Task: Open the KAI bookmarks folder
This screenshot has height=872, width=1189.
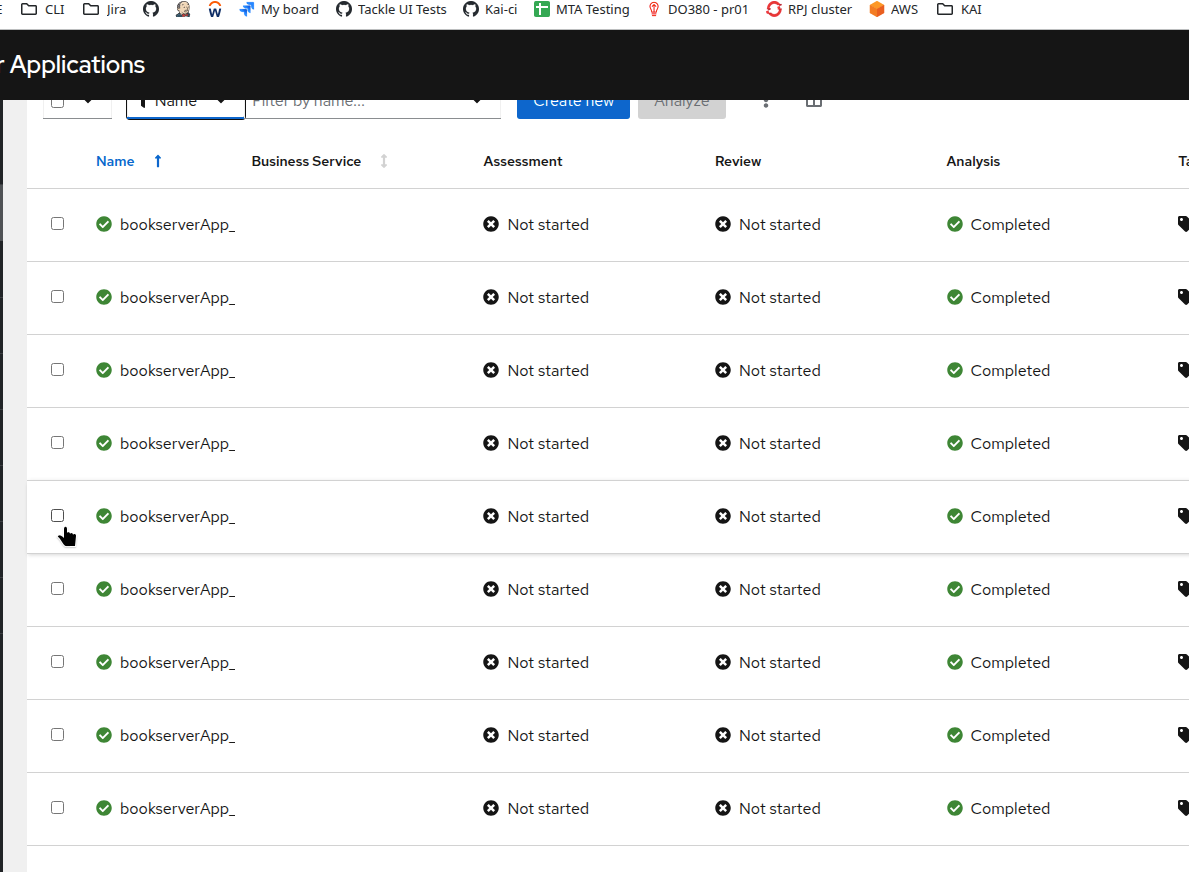Action: (959, 10)
